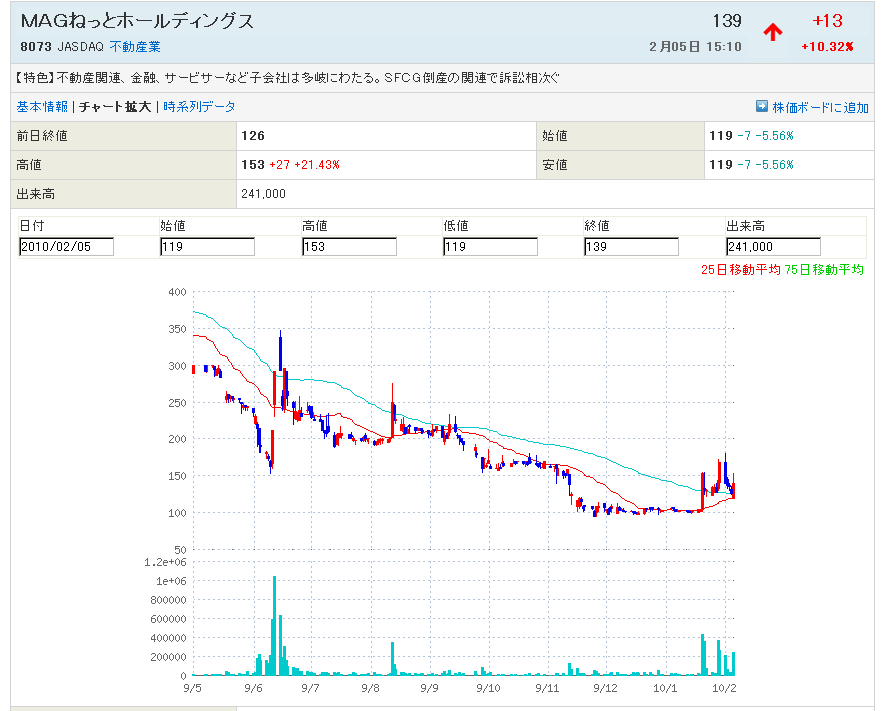Click the add-to-board icon beside 株価ボードに追加
Viewport: 889px width, 711px height.
coord(762,107)
